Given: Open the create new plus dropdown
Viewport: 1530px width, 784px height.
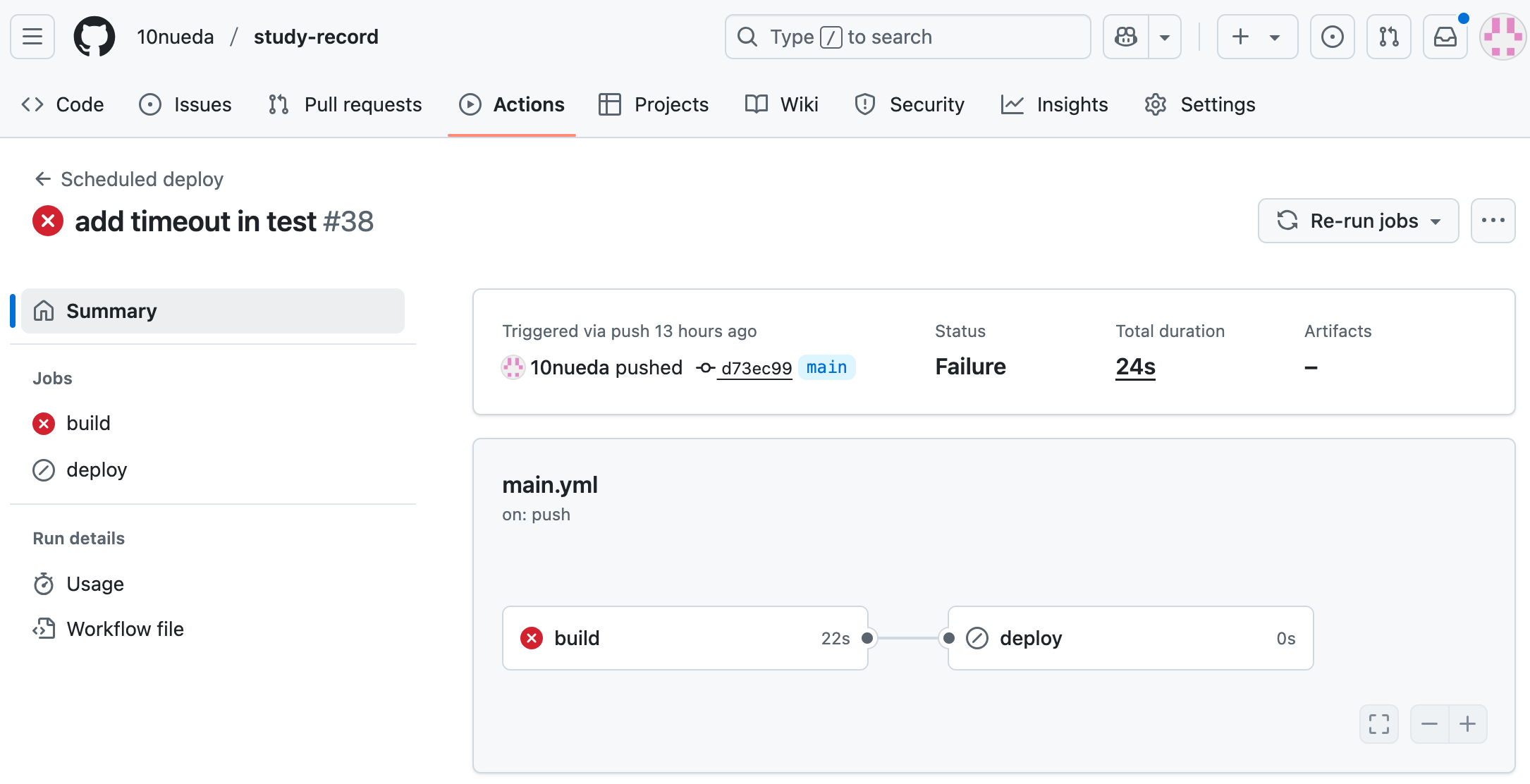Looking at the screenshot, I should pos(1256,37).
